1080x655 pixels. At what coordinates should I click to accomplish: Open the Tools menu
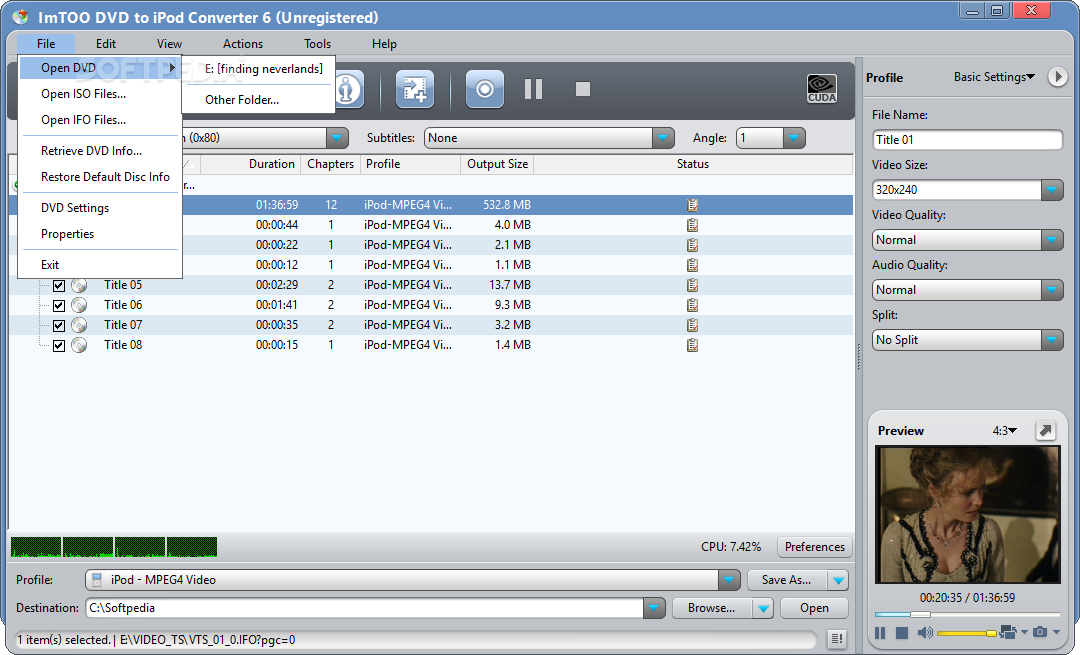click(318, 43)
